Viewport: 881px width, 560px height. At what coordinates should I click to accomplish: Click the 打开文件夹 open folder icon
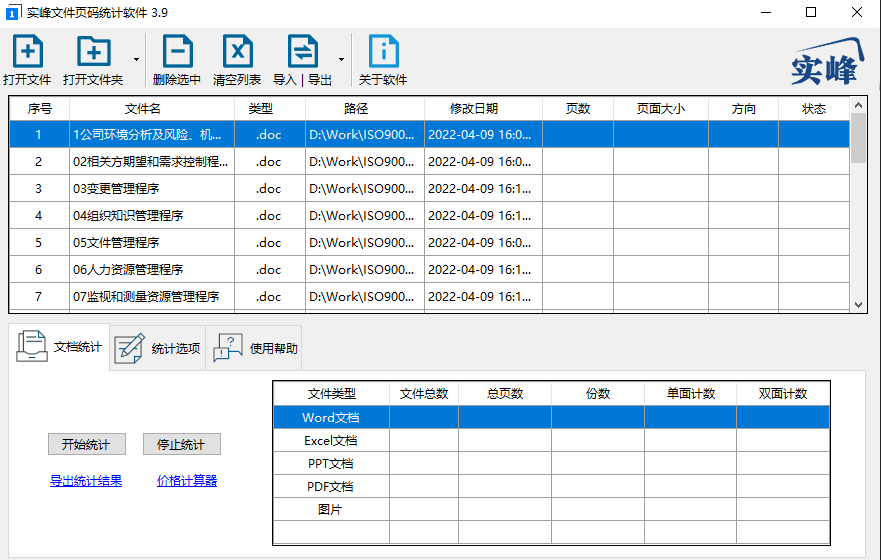[94, 52]
